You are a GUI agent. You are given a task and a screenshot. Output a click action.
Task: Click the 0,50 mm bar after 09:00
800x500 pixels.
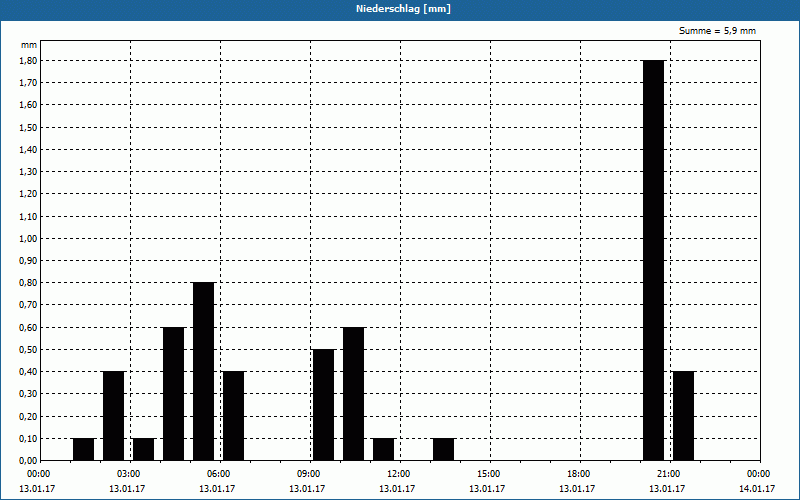(323, 405)
